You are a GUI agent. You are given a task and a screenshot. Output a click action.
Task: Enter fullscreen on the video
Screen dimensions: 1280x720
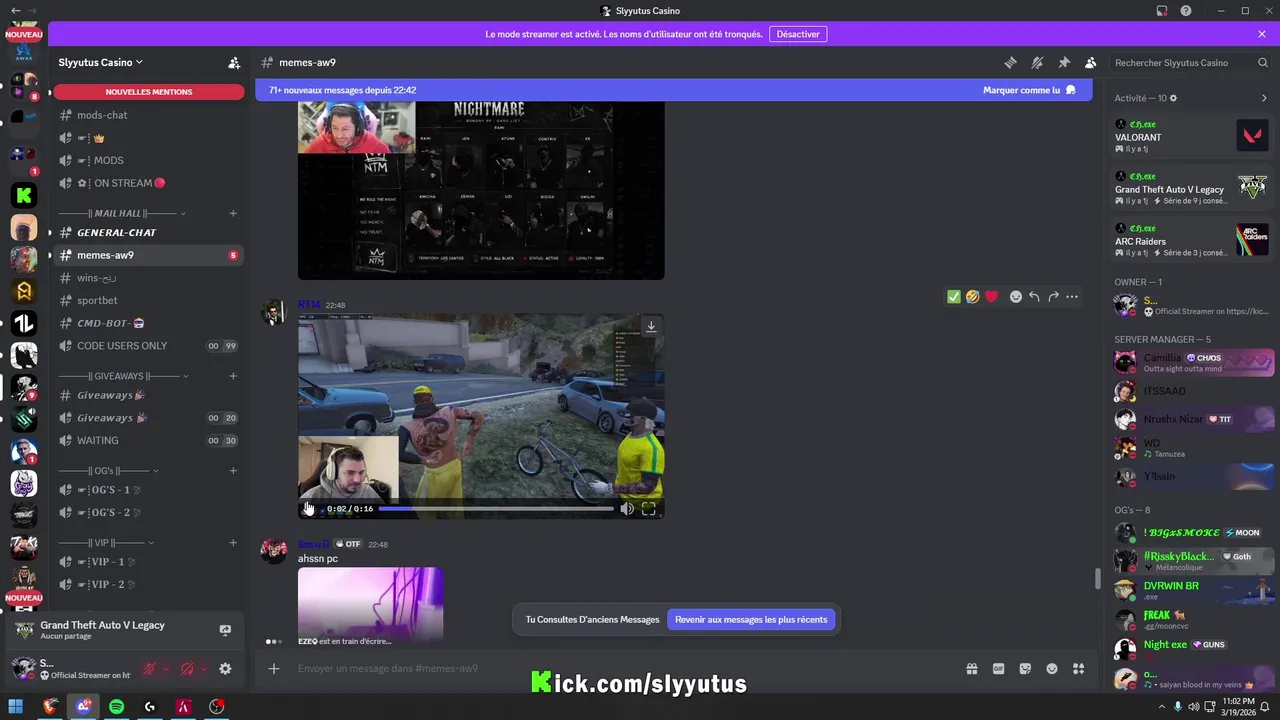(x=648, y=509)
